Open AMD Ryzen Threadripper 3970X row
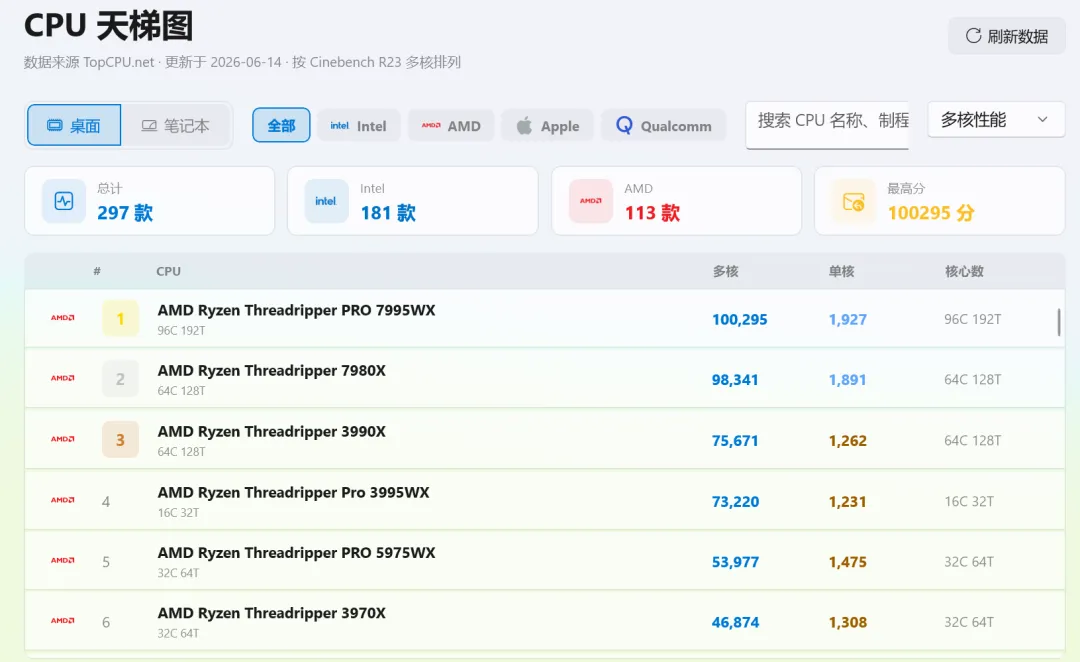Image resolution: width=1080 pixels, height=662 pixels. coord(545,621)
